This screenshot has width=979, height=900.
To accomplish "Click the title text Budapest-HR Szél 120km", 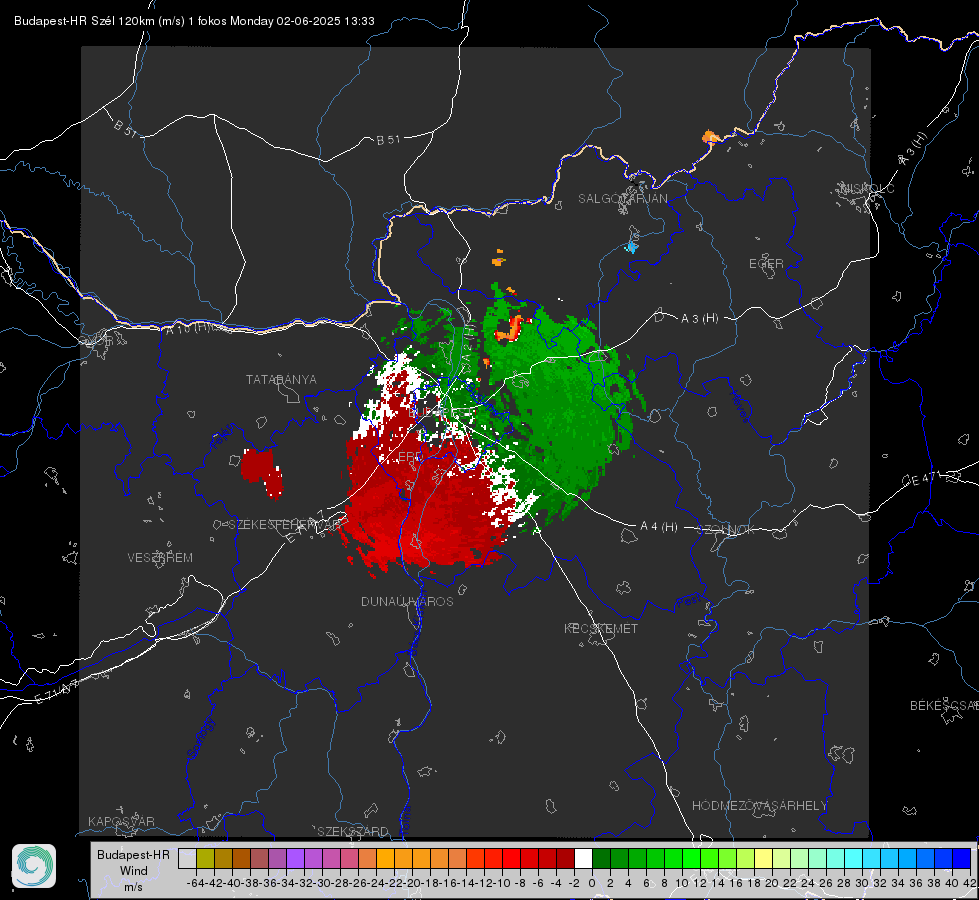I will point(83,21).
